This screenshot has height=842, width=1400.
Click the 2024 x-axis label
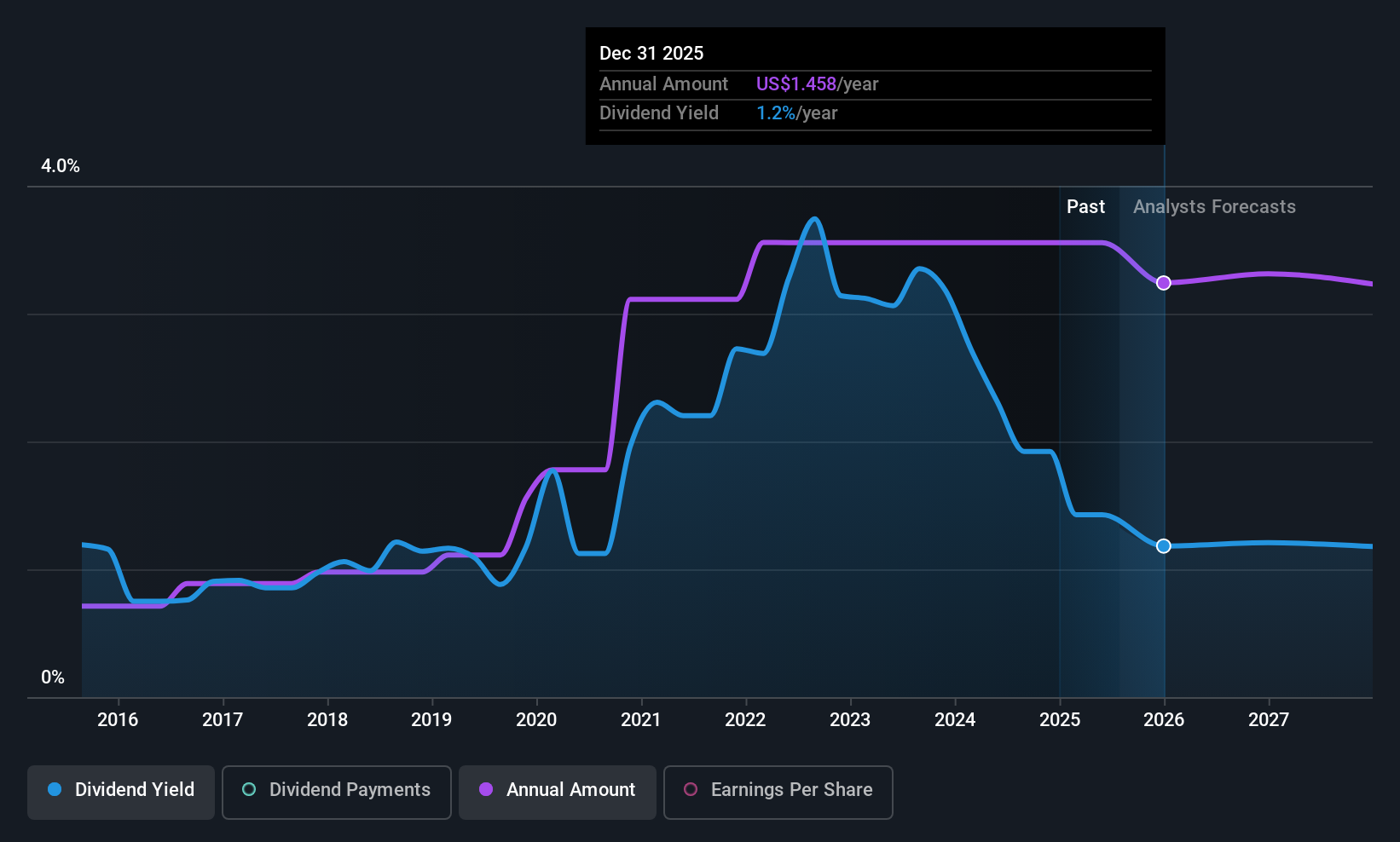pos(955,720)
